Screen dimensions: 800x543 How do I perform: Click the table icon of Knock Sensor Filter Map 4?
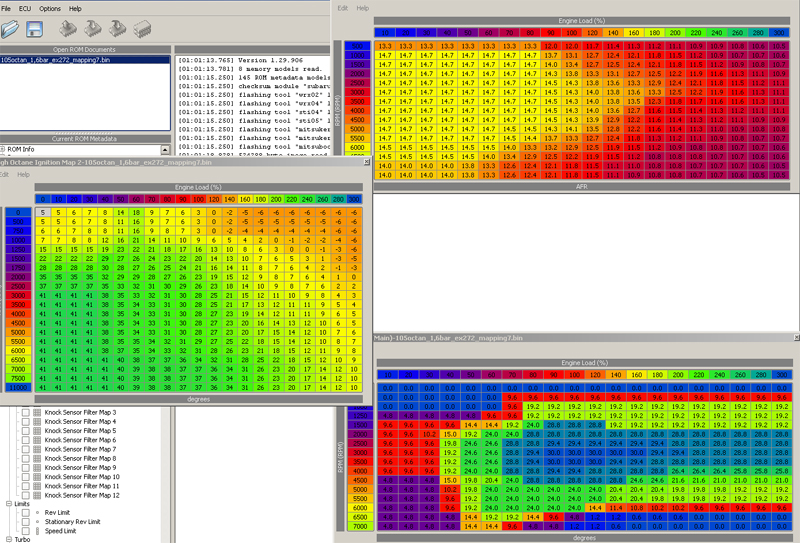tap(37, 422)
